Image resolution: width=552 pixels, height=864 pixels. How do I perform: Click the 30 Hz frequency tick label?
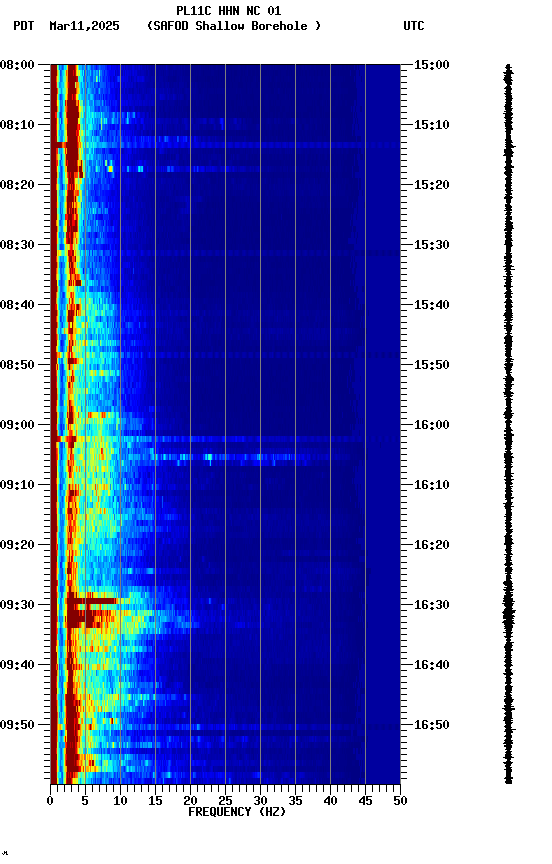[x=260, y=801]
